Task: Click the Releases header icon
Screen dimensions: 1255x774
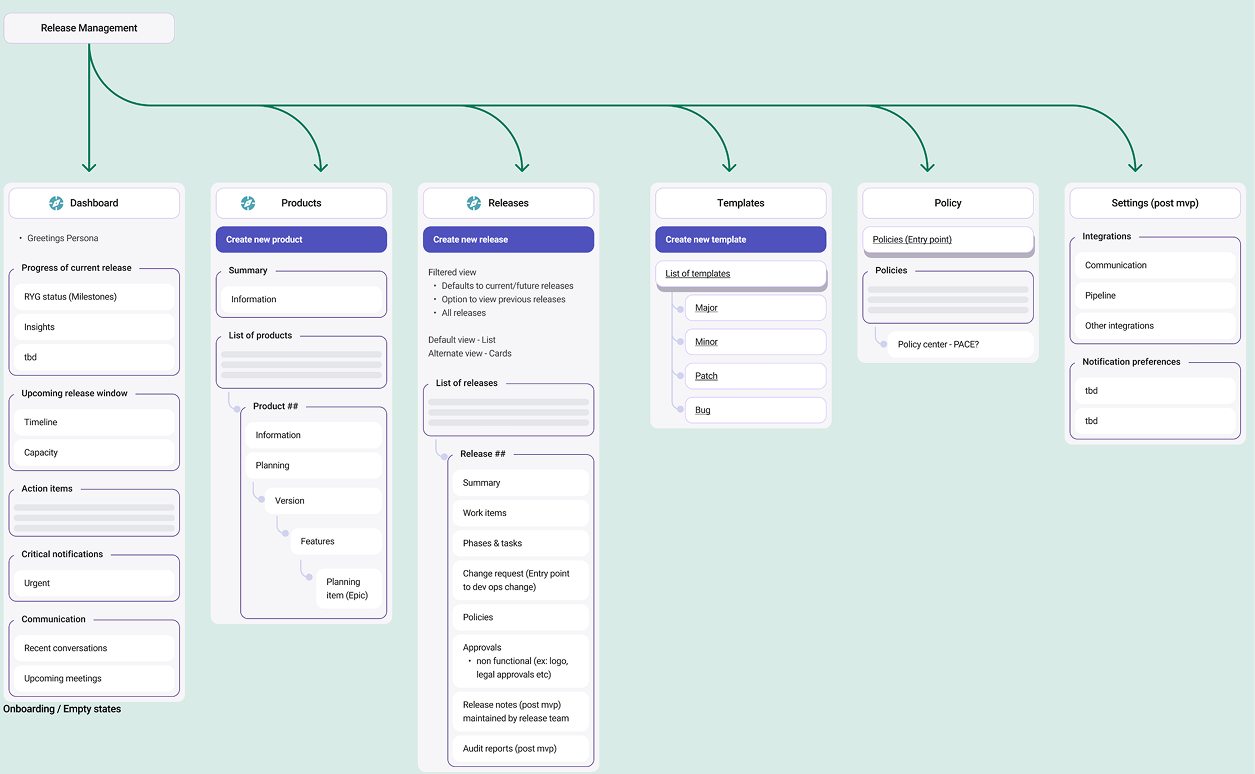Action: click(474, 203)
